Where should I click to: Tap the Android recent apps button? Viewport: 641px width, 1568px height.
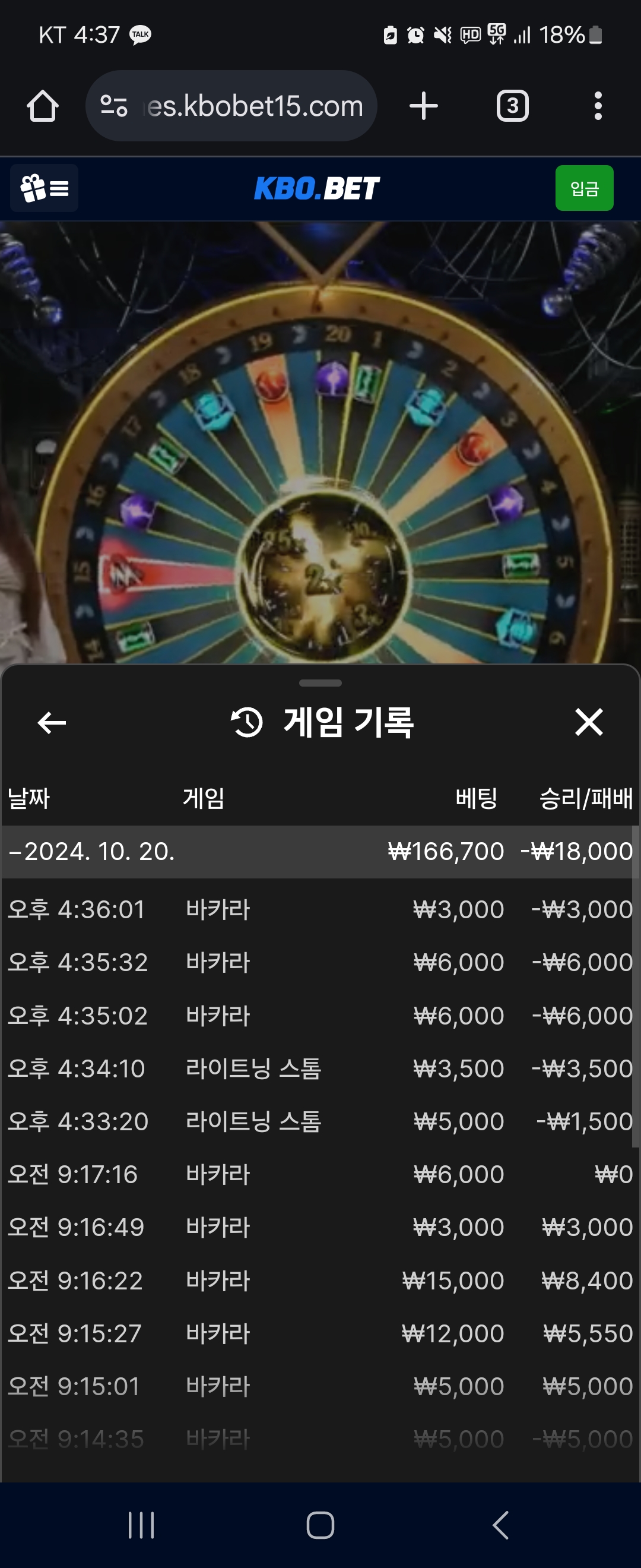(141, 1525)
